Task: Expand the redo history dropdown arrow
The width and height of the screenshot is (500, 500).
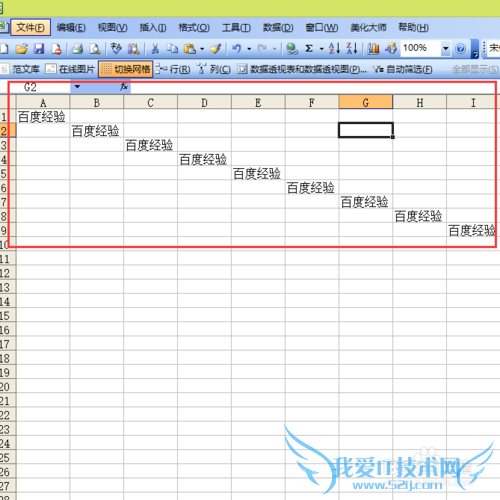Action: (275, 49)
